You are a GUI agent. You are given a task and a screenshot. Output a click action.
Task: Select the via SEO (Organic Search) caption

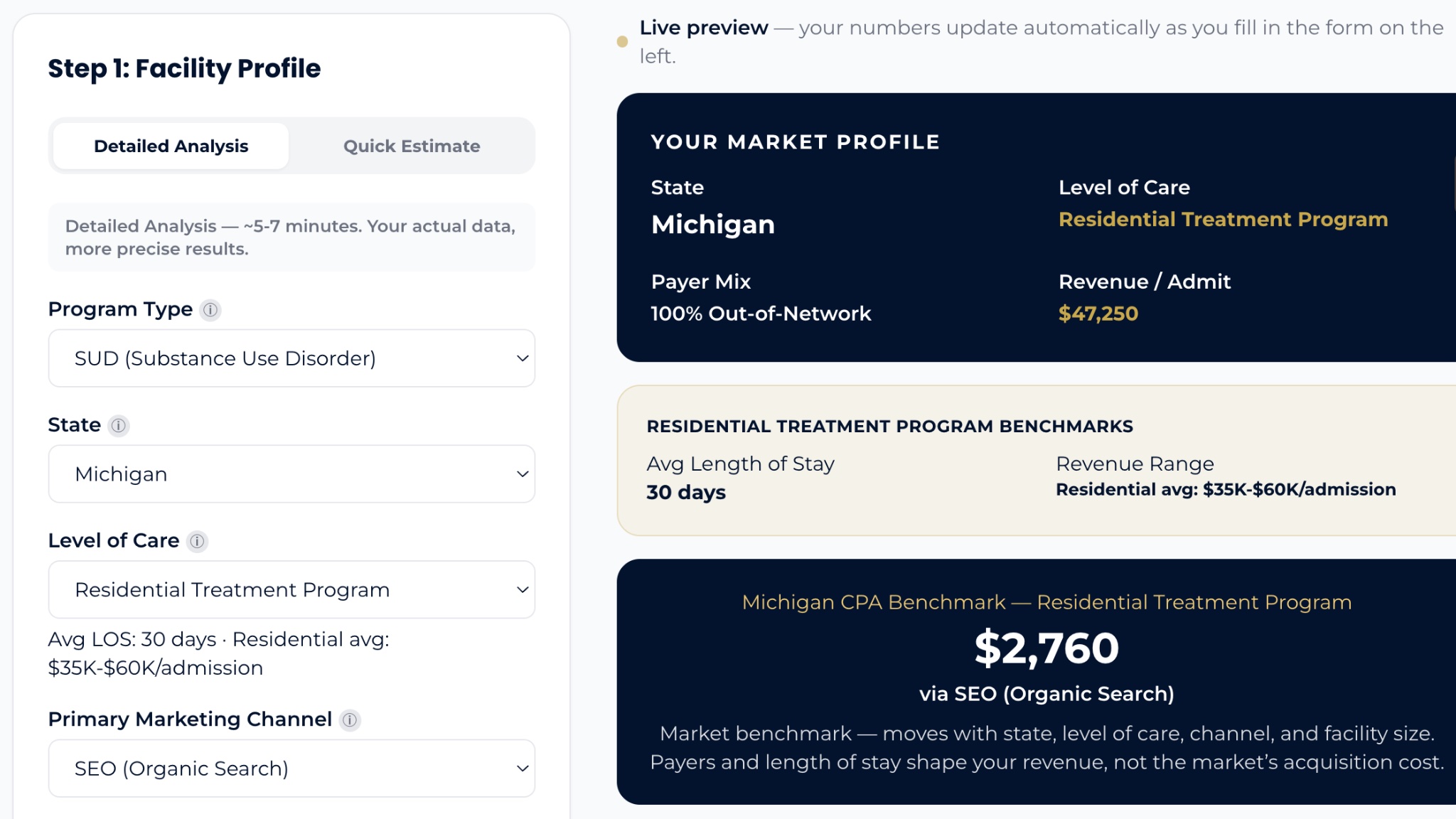click(x=1046, y=694)
